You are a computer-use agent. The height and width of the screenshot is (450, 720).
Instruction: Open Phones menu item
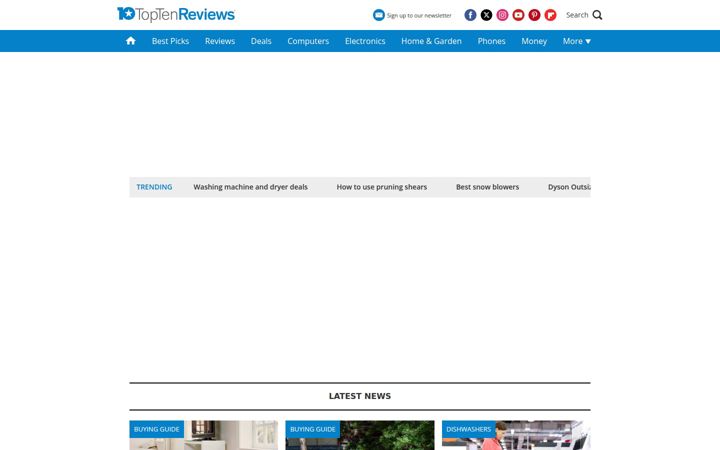491,41
